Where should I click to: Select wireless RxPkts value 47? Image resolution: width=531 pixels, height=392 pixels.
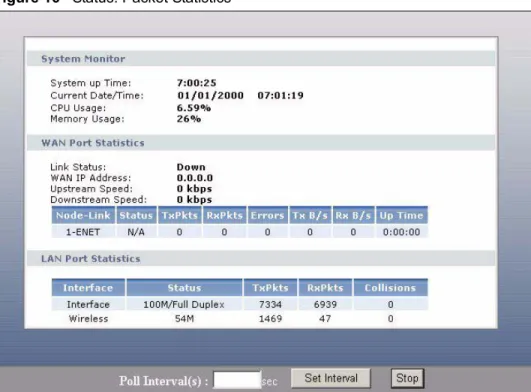(x=325, y=319)
